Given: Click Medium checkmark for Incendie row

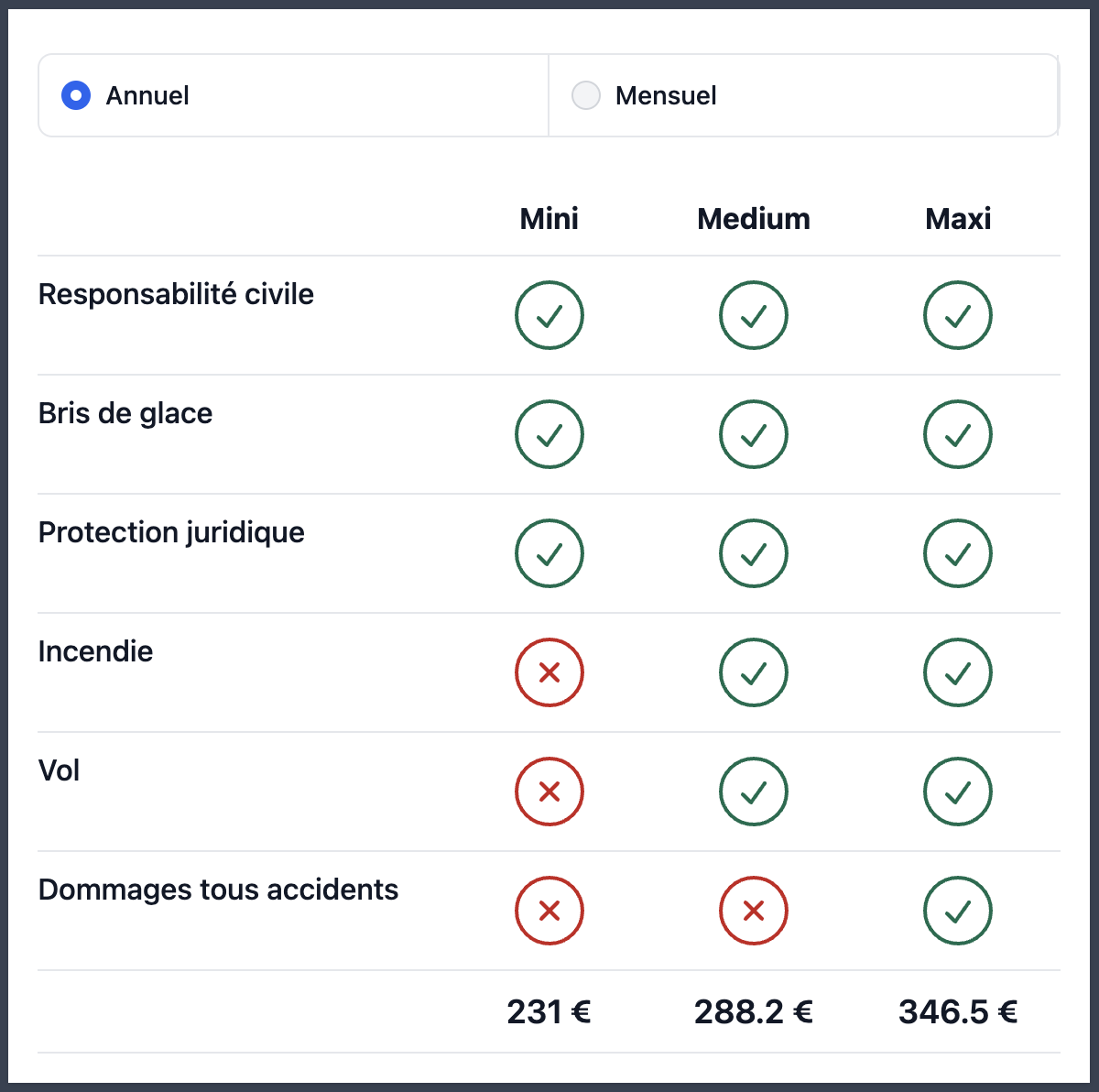Looking at the screenshot, I should pos(754,672).
